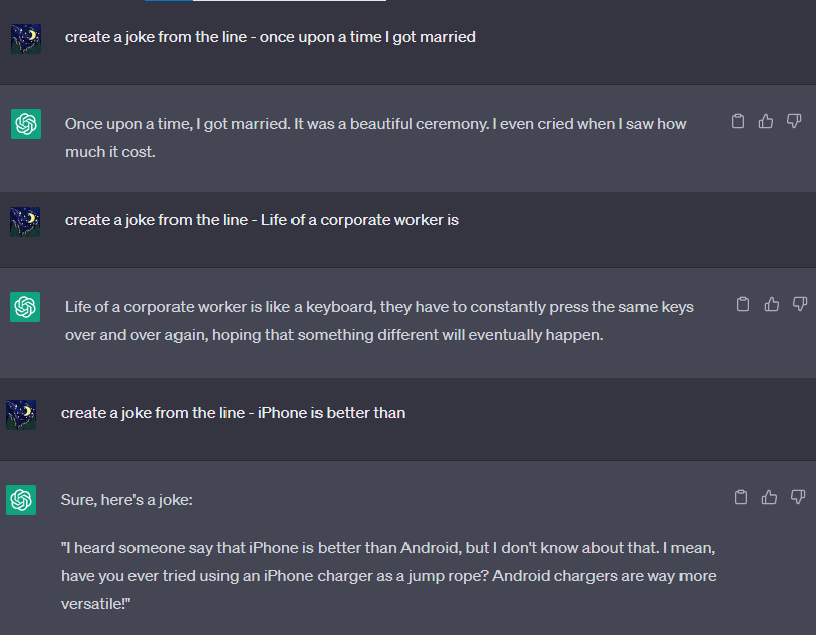
Task: Click the ChatGPT logo beside the married joke
Action: click(x=26, y=124)
